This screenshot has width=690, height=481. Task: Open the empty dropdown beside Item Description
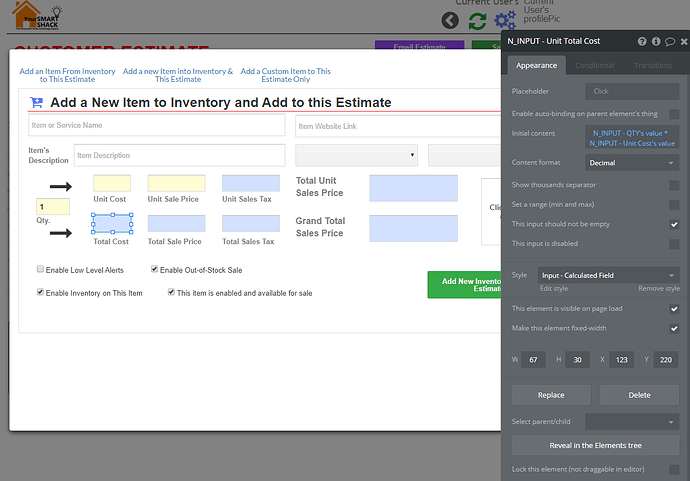[356, 155]
